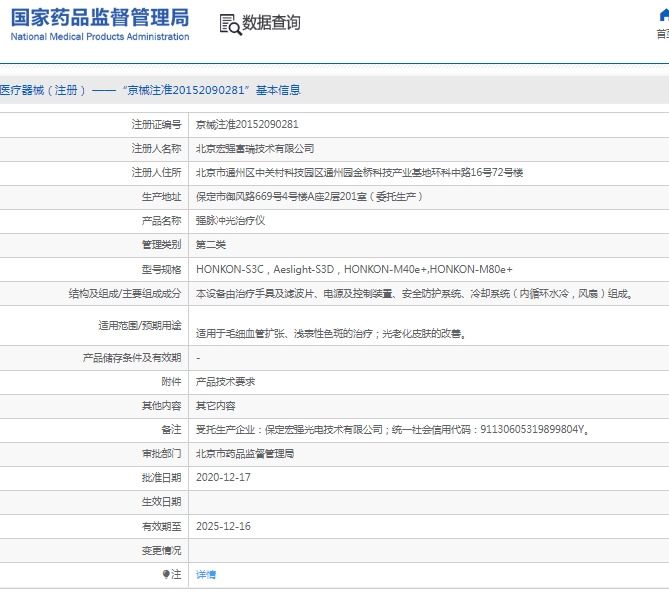This screenshot has width=669, height=595.
Task: Select the model list starting HONKON-S3C
Action: click(x=354, y=269)
